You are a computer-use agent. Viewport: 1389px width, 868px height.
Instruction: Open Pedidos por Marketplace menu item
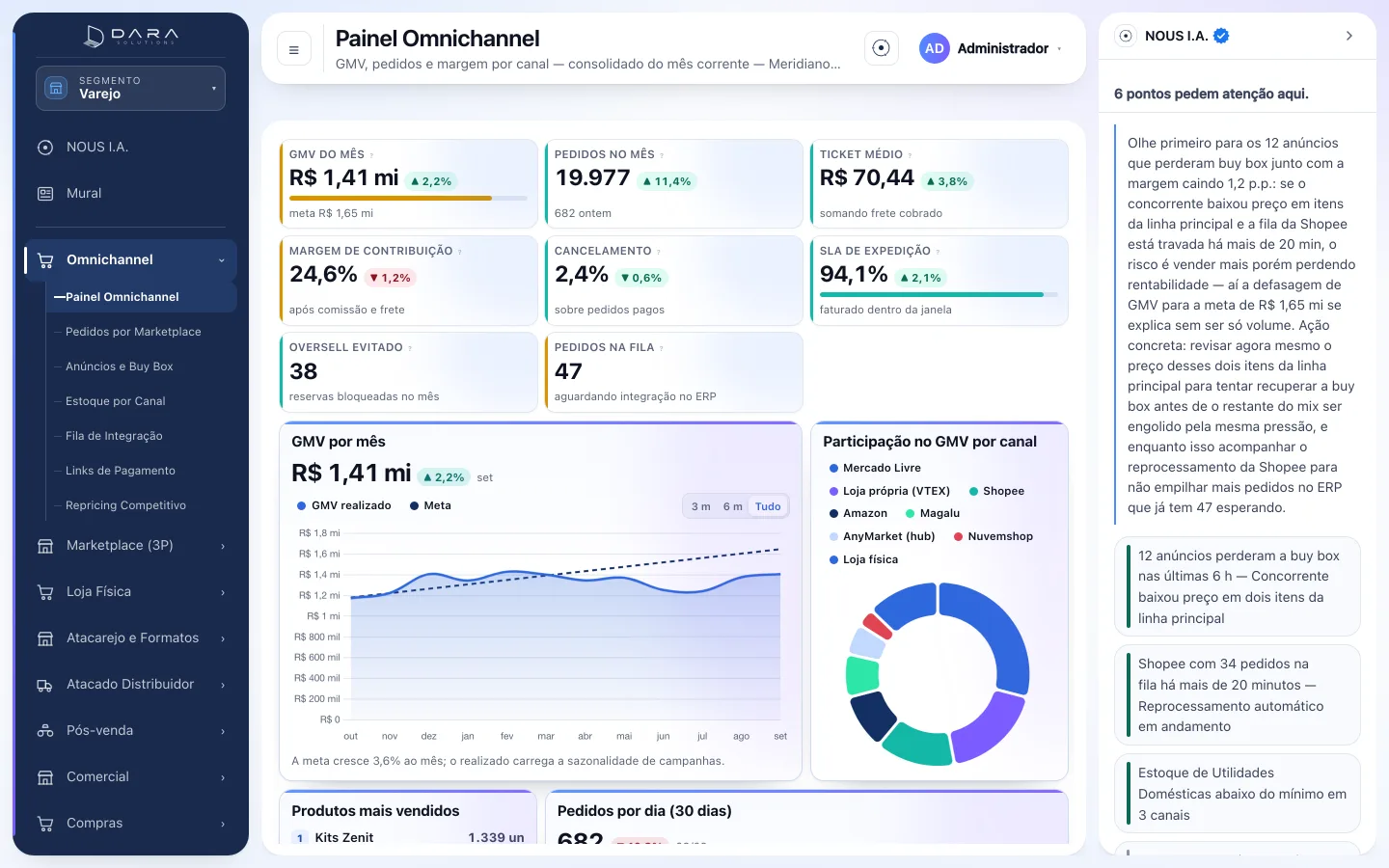tap(133, 332)
